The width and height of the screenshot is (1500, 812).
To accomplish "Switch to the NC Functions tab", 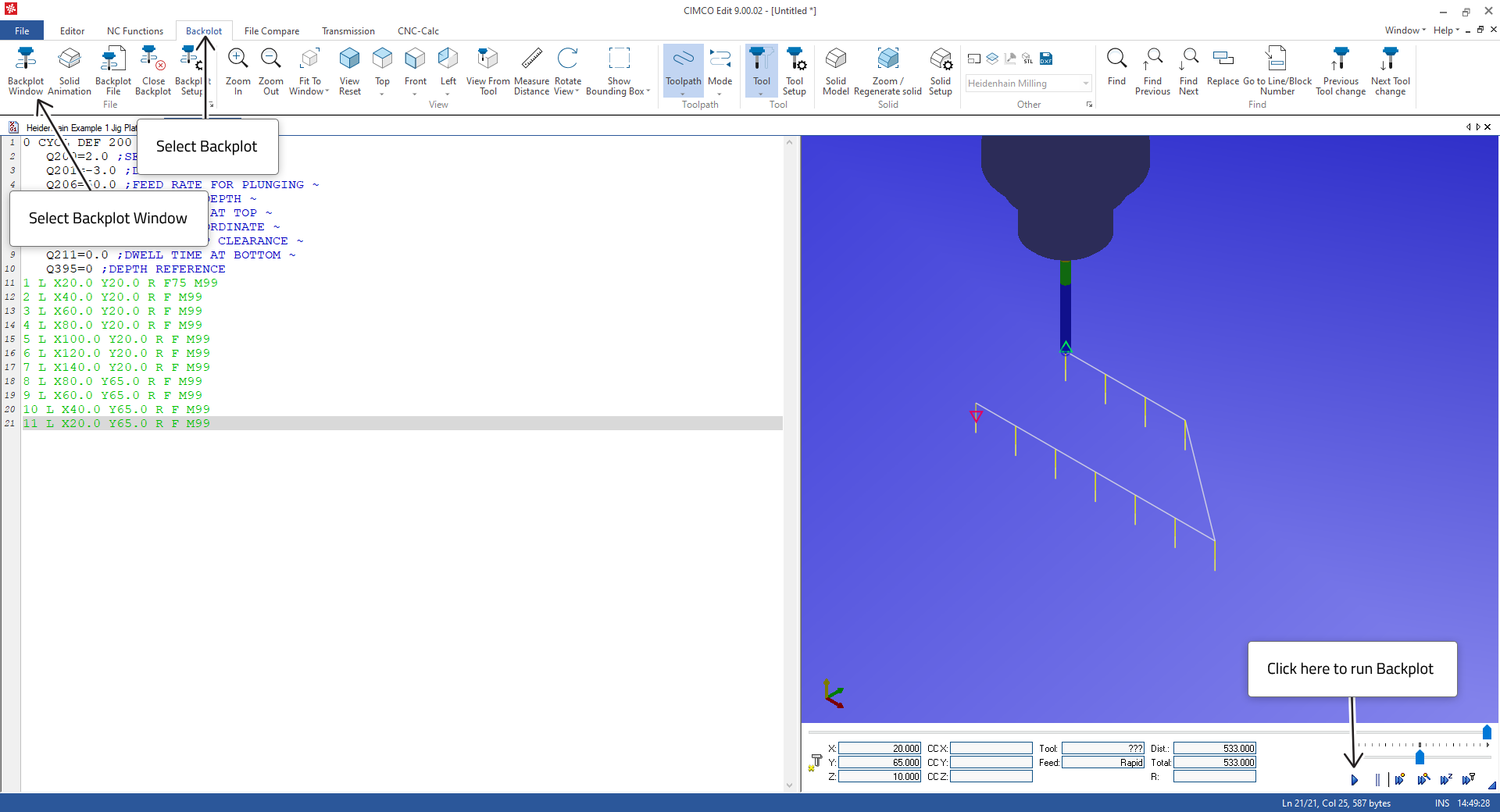I will (135, 31).
